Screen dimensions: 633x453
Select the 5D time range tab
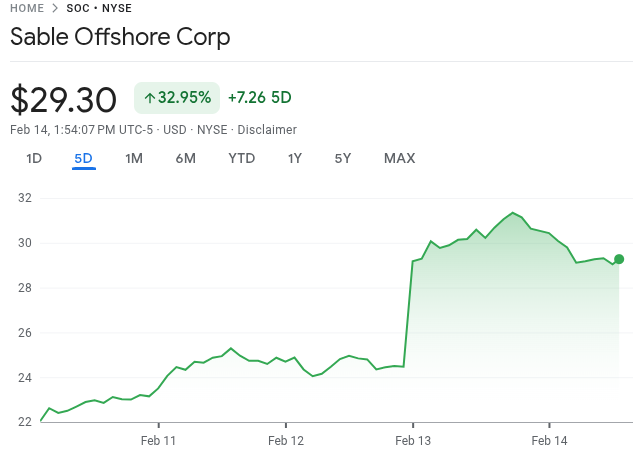click(83, 158)
